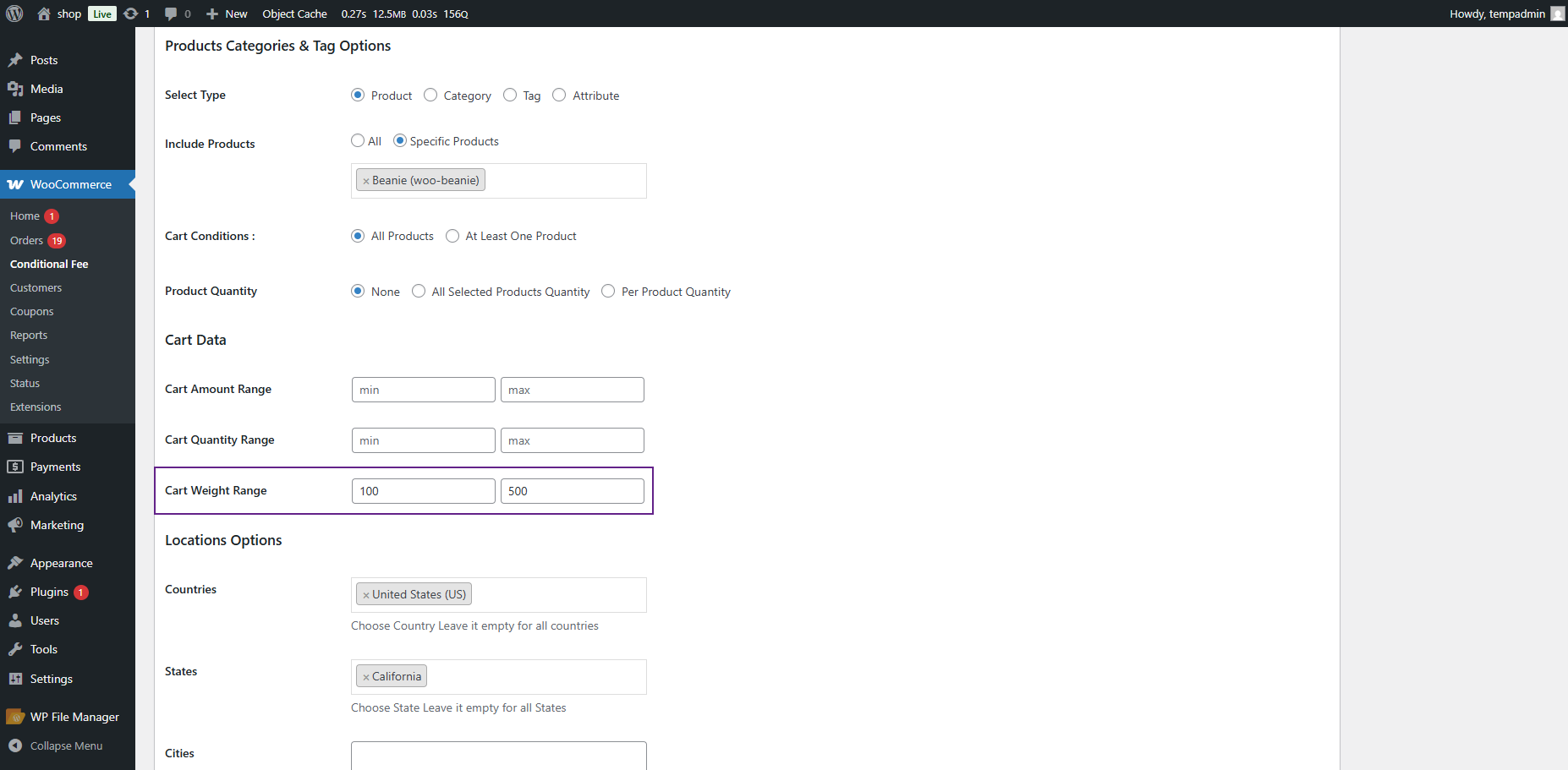Click the Live status badge
Viewport: 1568px width, 770px height.
click(102, 14)
